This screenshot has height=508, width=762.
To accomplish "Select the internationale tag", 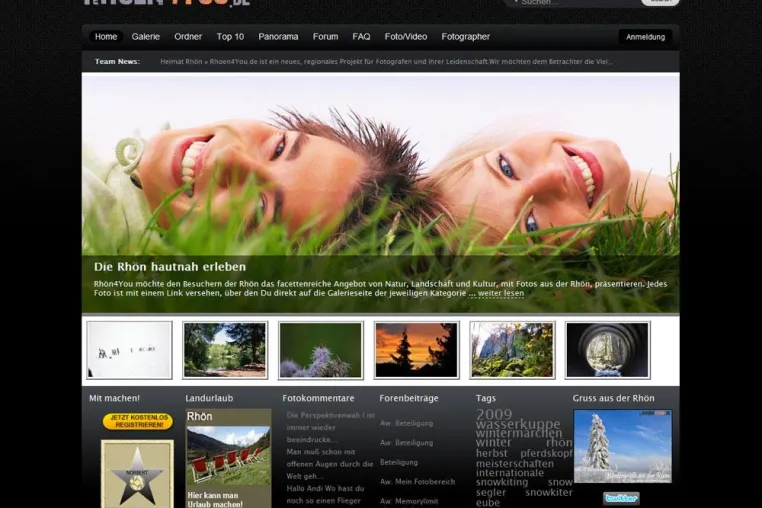I will coord(510,473).
